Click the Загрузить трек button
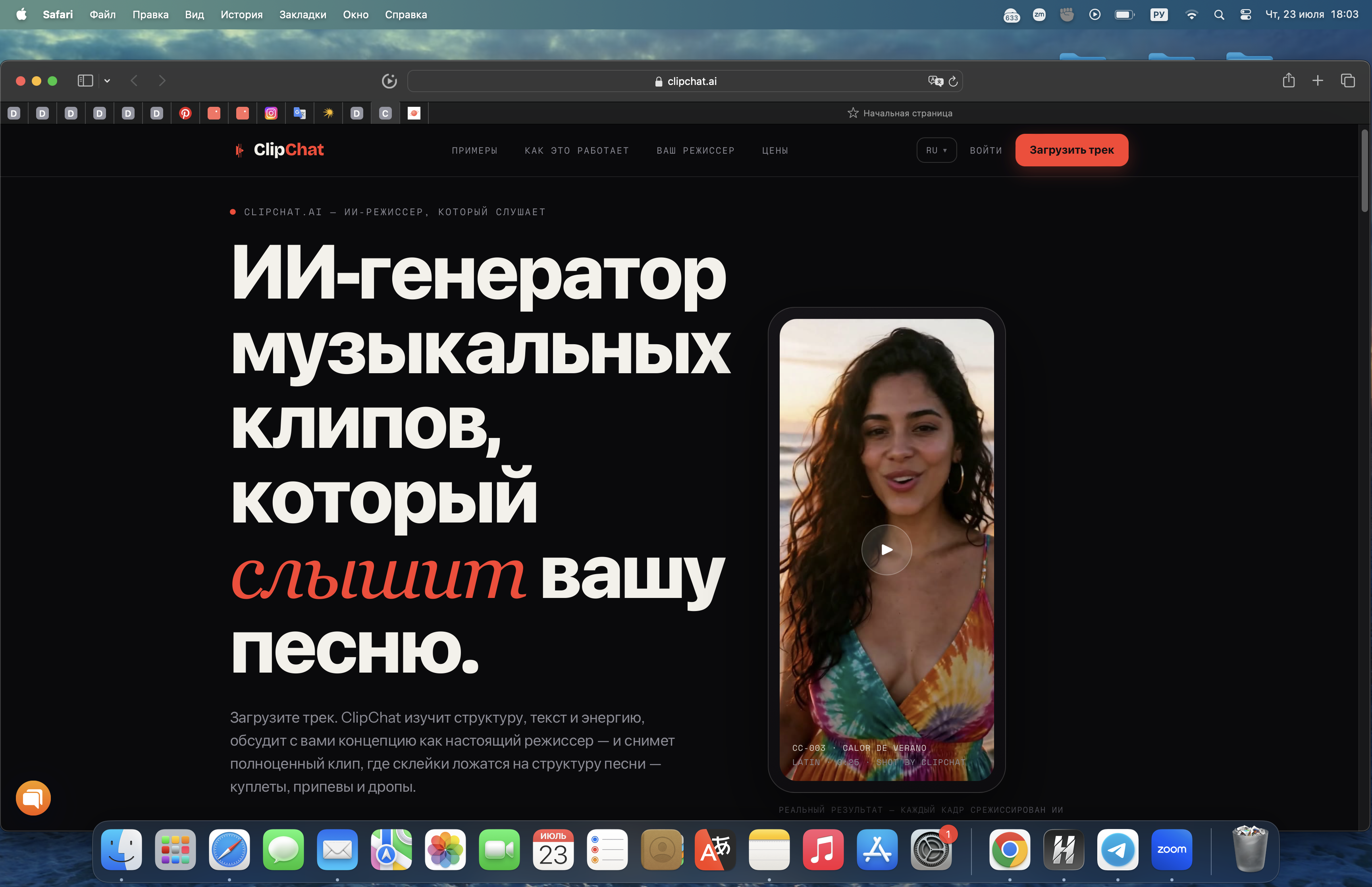The height and width of the screenshot is (887, 1372). click(1071, 150)
